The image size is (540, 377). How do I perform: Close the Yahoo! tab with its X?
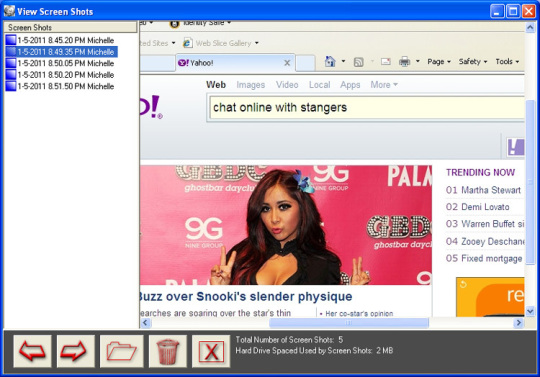(x=287, y=63)
